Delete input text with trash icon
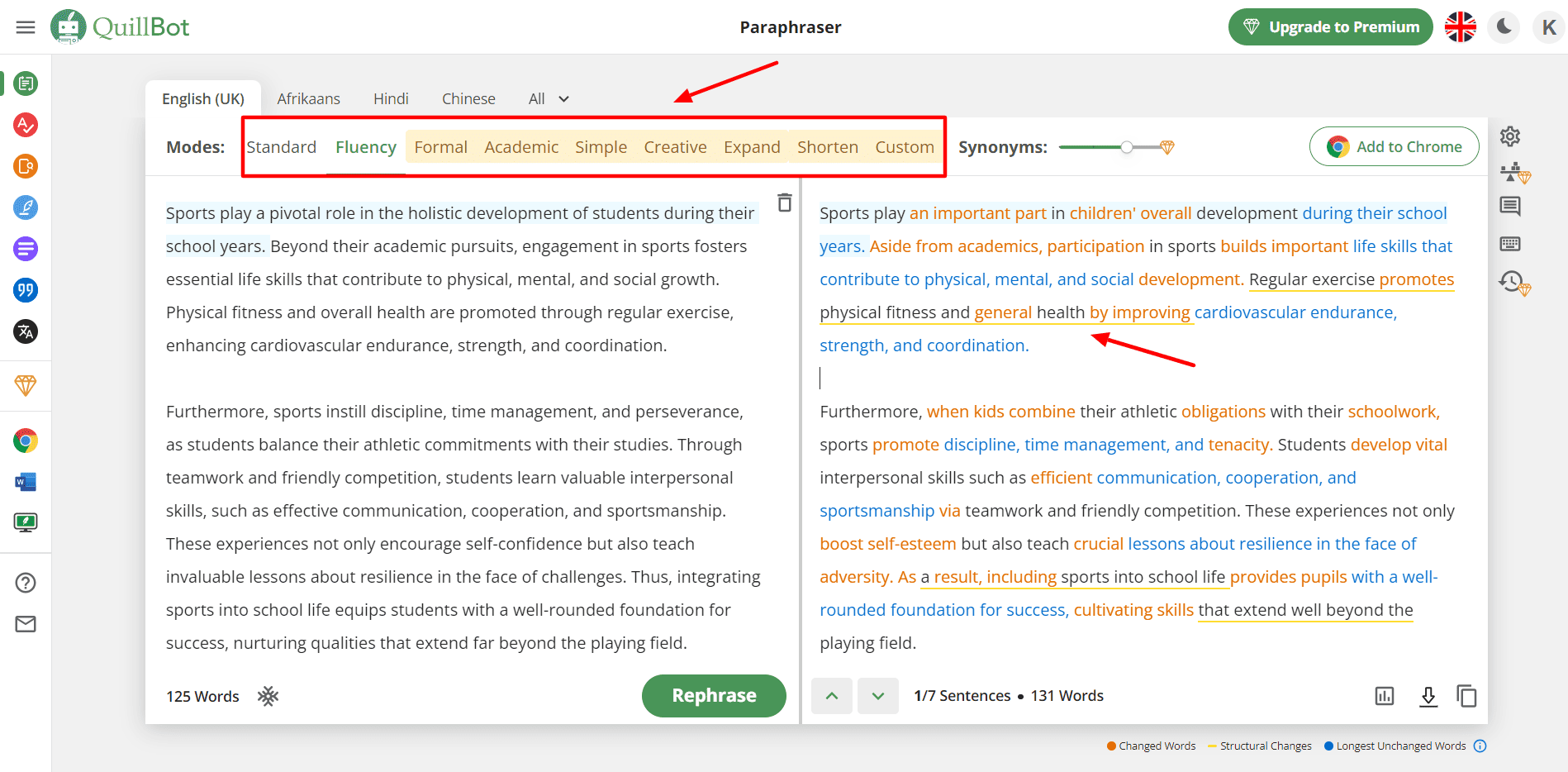1568x772 pixels. pyautogui.click(x=784, y=203)
